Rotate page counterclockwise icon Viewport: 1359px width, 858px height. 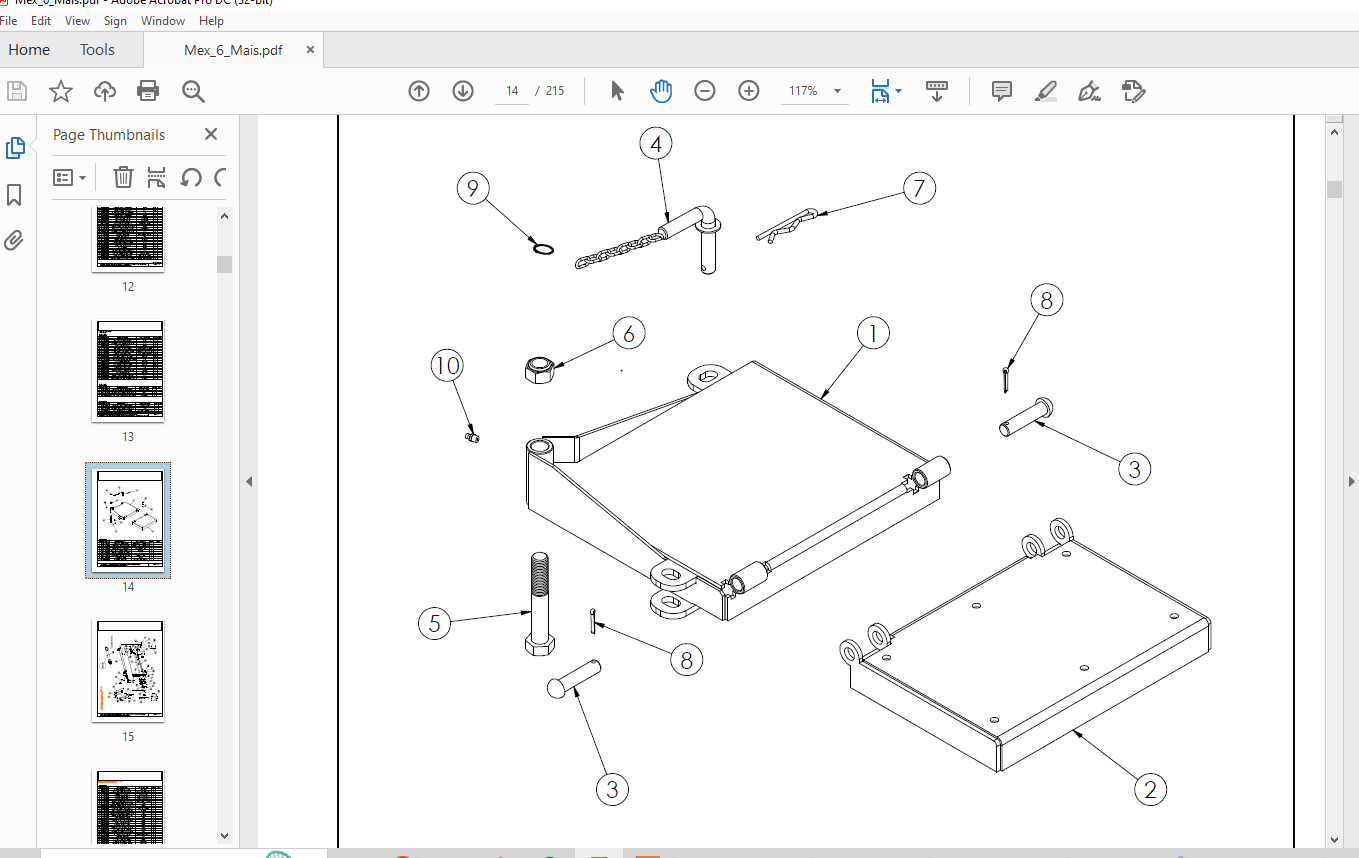click(191, 178)
